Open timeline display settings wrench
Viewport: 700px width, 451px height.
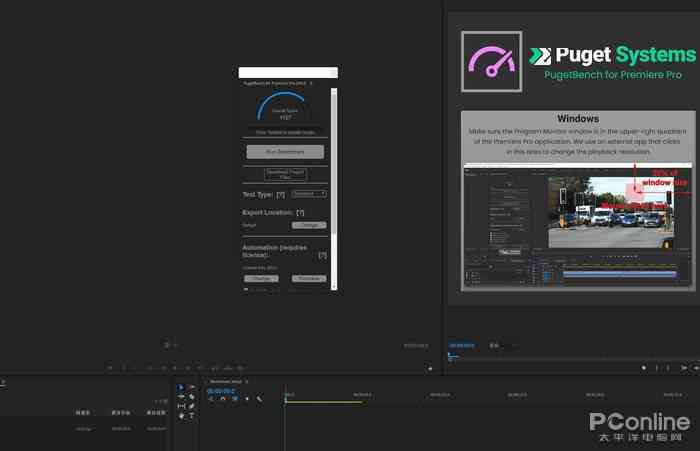coord(259,399)
